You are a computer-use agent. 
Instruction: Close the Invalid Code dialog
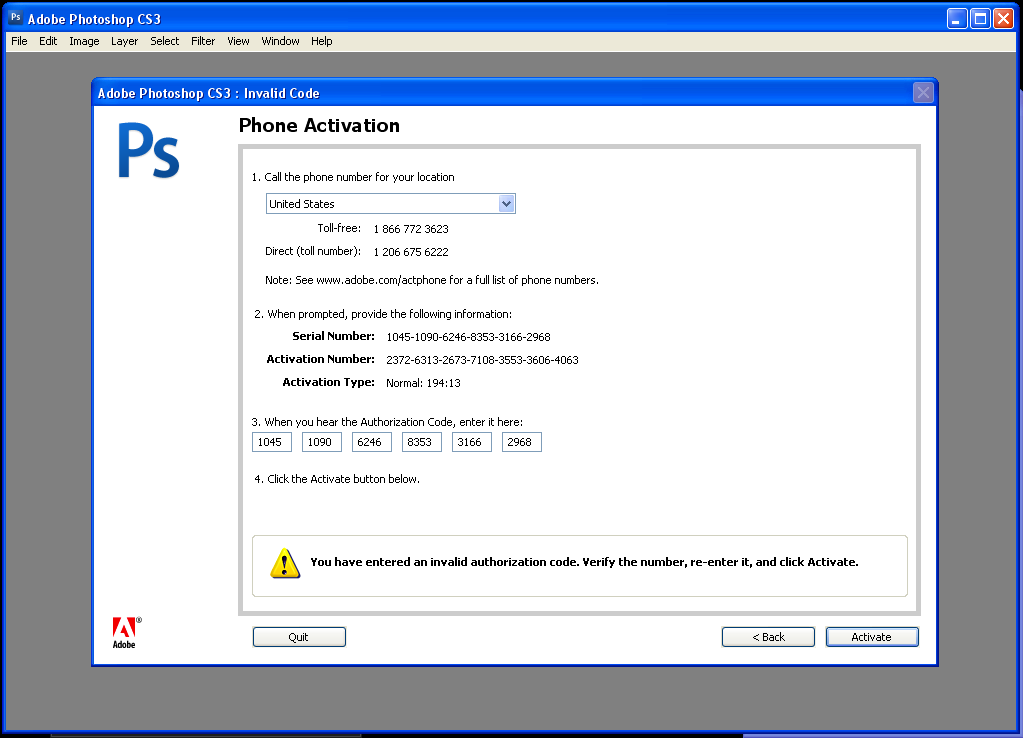(x=923, y=93)
